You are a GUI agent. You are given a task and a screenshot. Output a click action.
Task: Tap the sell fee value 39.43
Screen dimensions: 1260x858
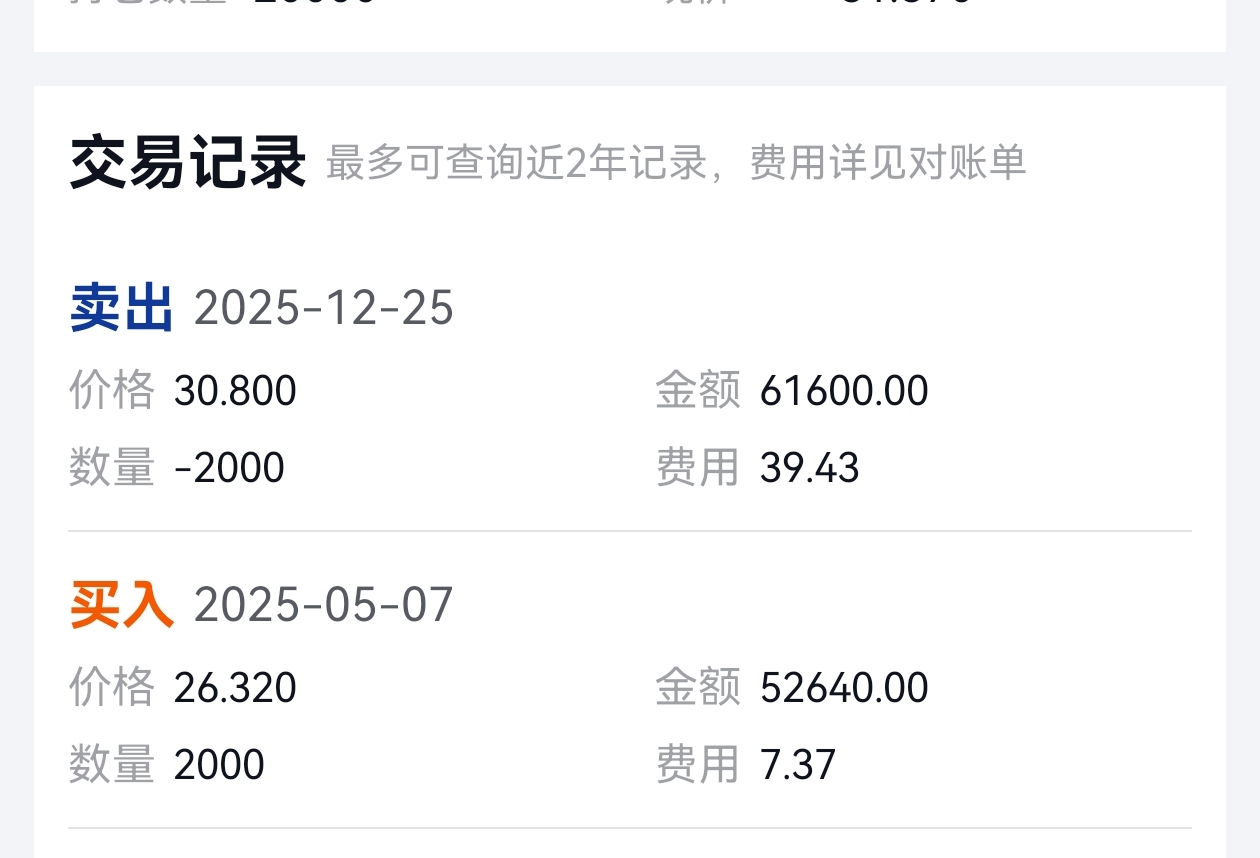809,468
